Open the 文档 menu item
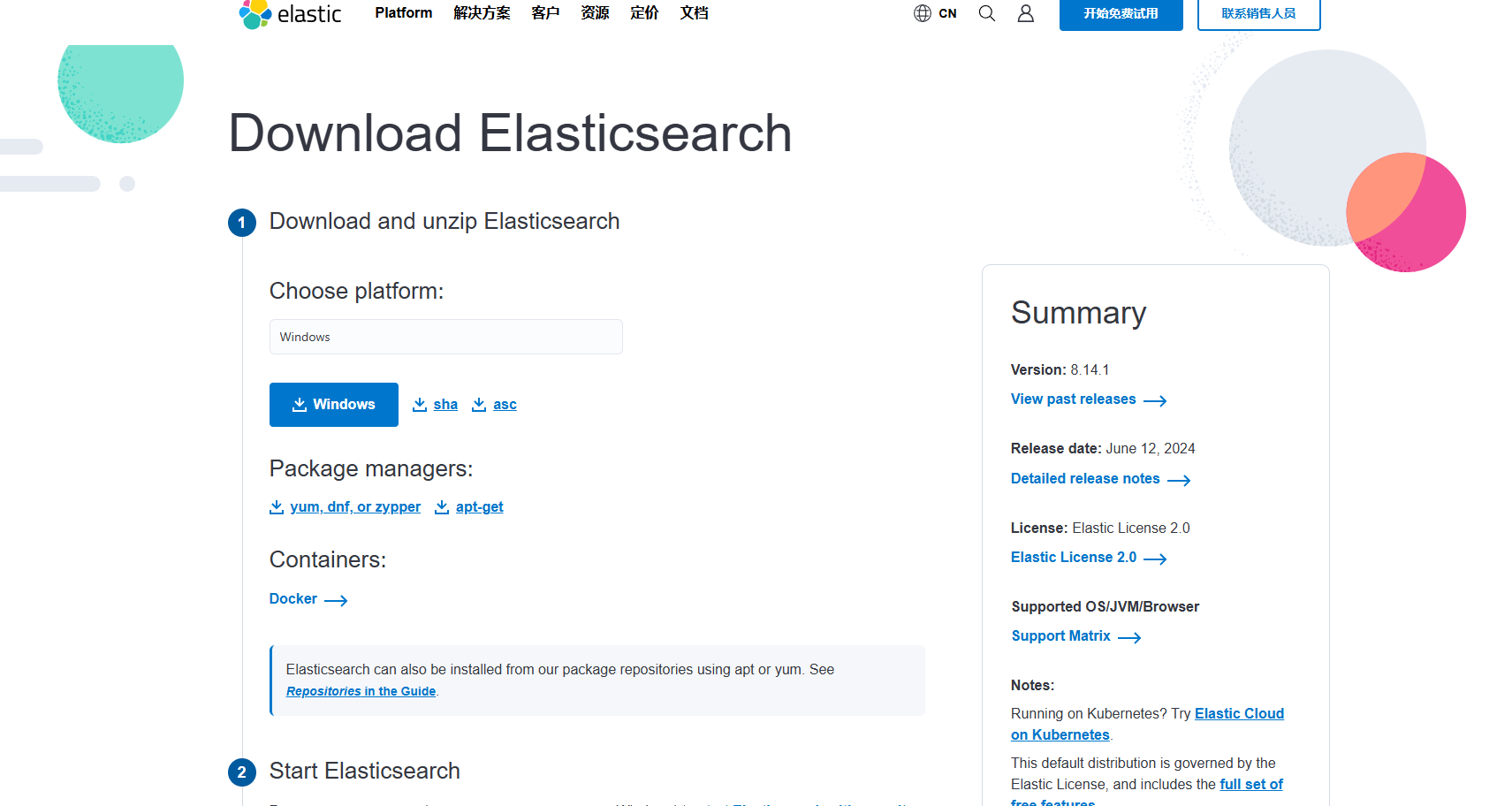 [x=695, y=12]
